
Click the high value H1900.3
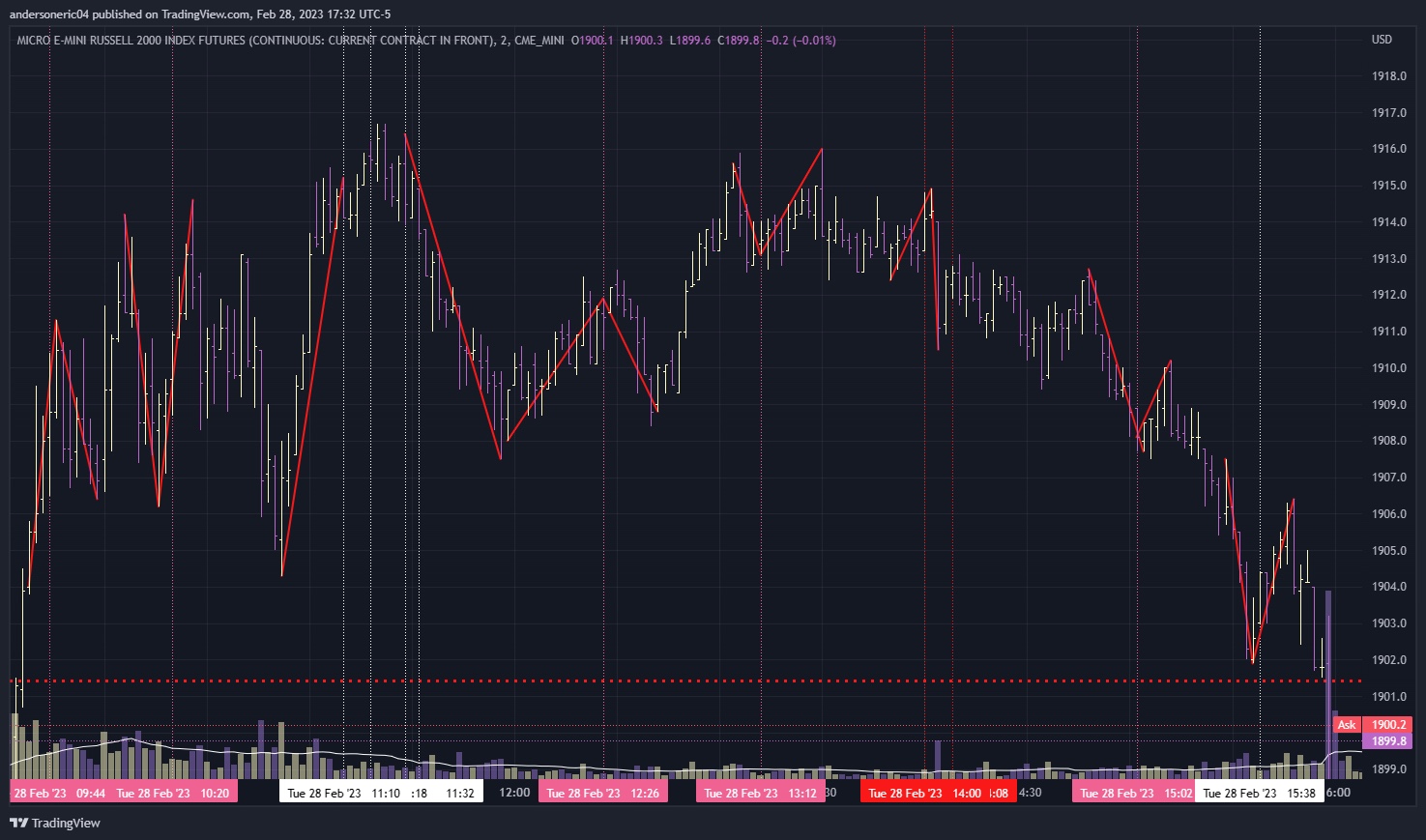pyautogui.click(x=641, y=41)
